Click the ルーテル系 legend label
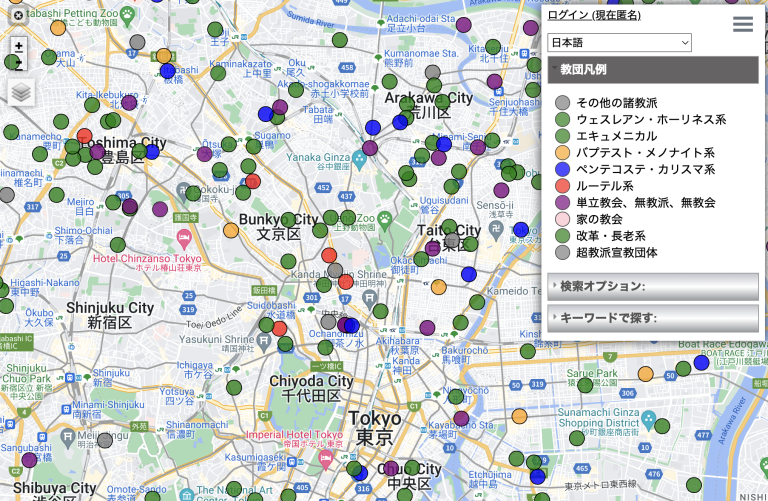This screenshot has width=768, height=501. tap(604, 186)
